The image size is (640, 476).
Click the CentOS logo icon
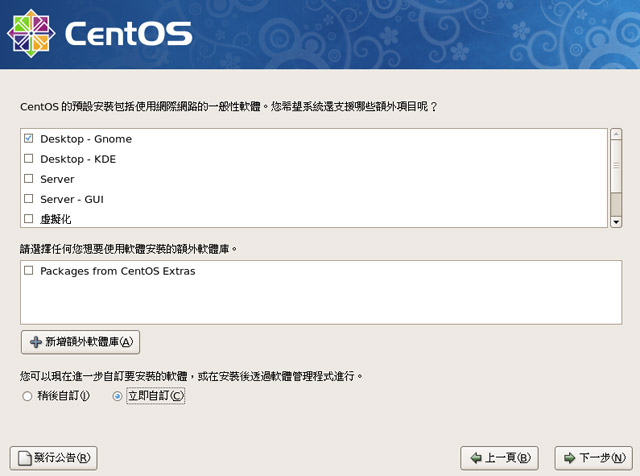tap(31, 33)
